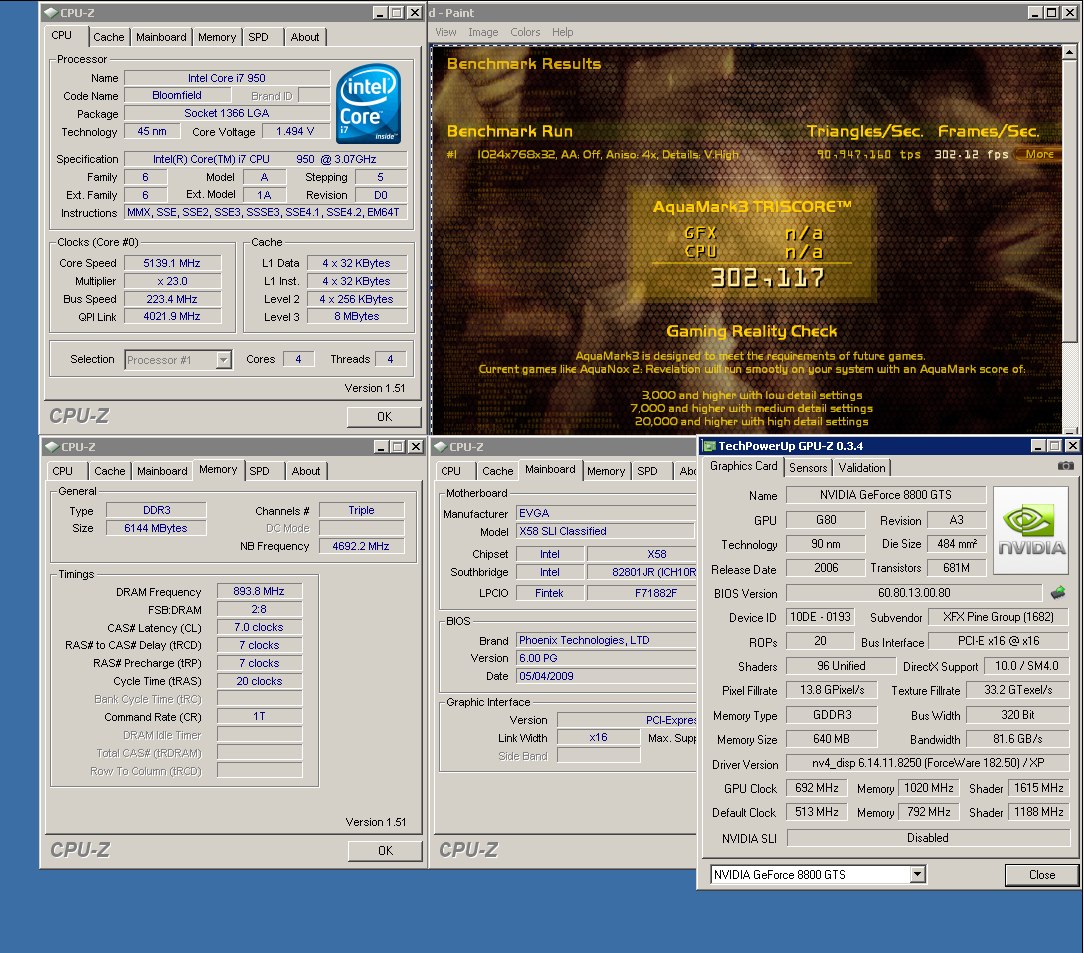Select the Graphics Card tab in GPU-Z
1084x953 pixels.
pyautogui.click(x=743, y=466)
